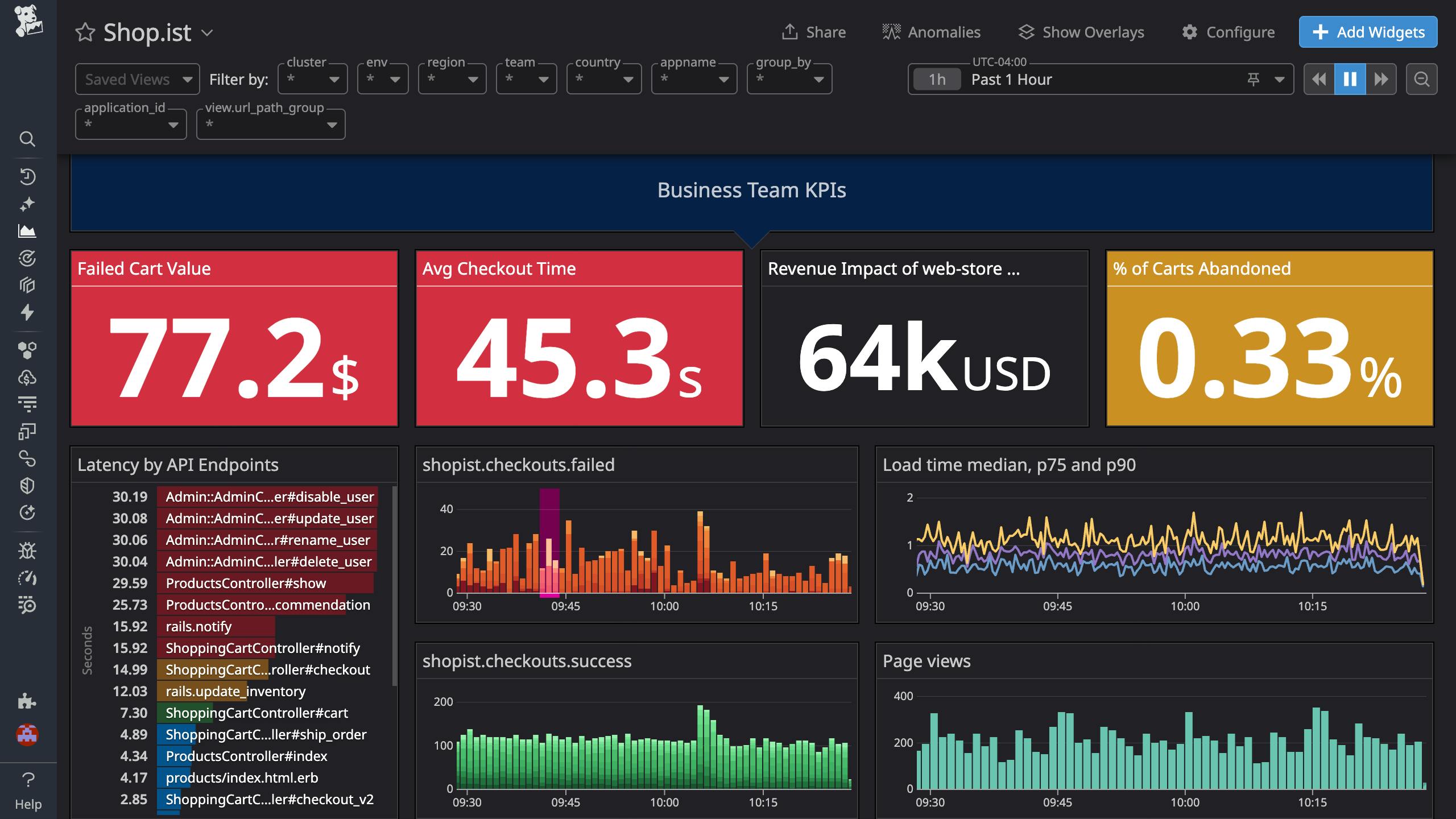Expand the cluster filter dropdown
Viewport: 1456px width, 819px height.
pos(312,79)
